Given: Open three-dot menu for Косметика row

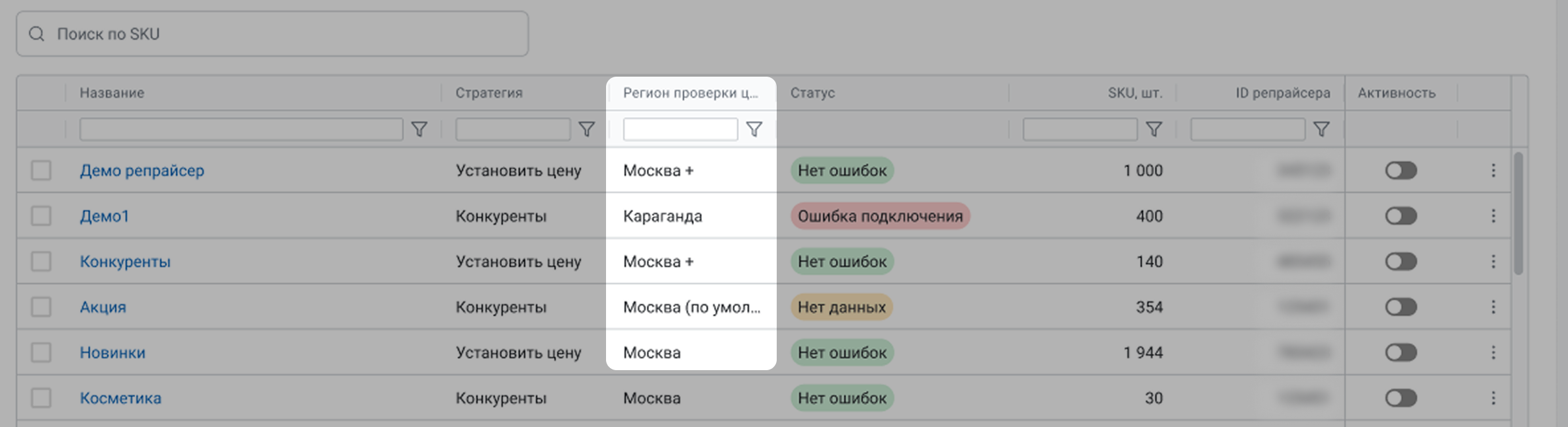Looking at the screenshot, I should [1493, 399].
